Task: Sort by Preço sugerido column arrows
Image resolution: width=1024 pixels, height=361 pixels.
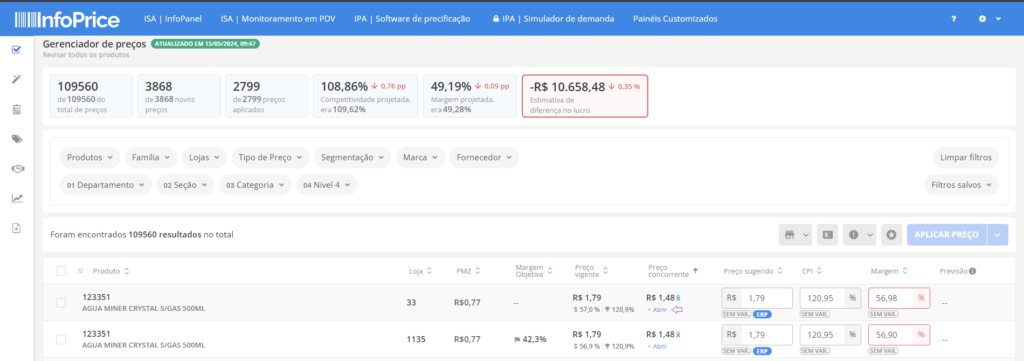Action: click(780, 271)
